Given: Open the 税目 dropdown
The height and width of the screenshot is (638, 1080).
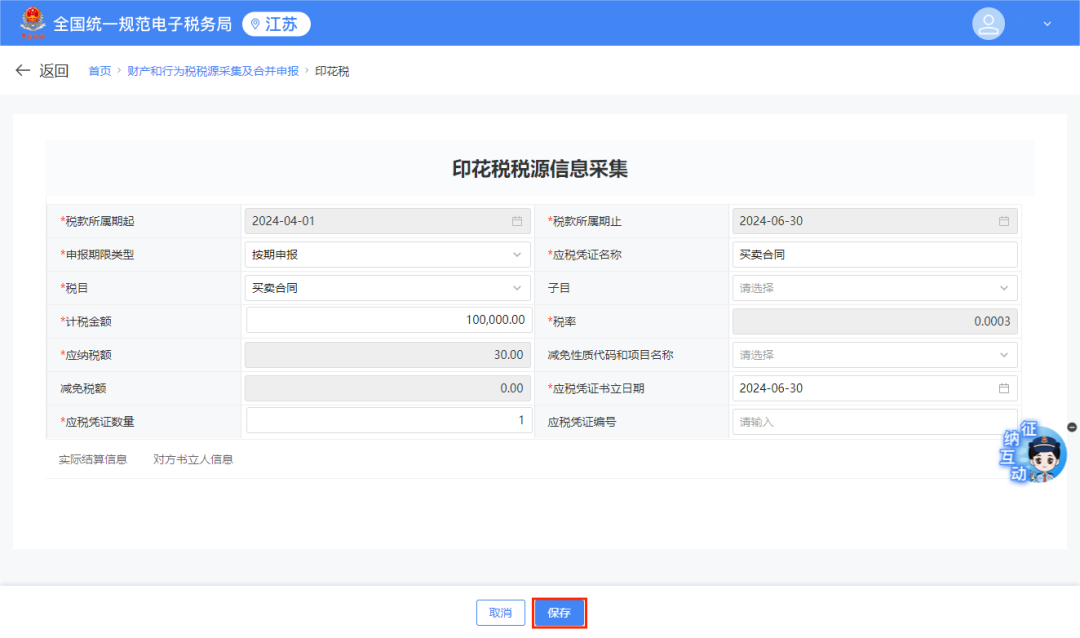Looking at the screenshot, I should pyautogui.click(x=518, y=287).
